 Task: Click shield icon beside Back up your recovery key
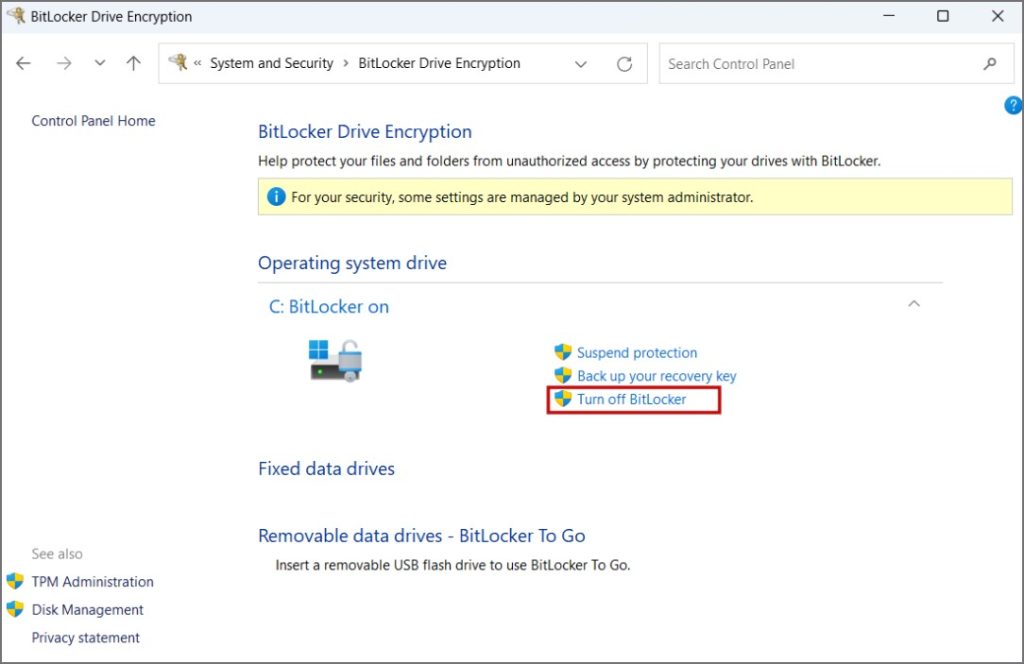pos(562,375)
